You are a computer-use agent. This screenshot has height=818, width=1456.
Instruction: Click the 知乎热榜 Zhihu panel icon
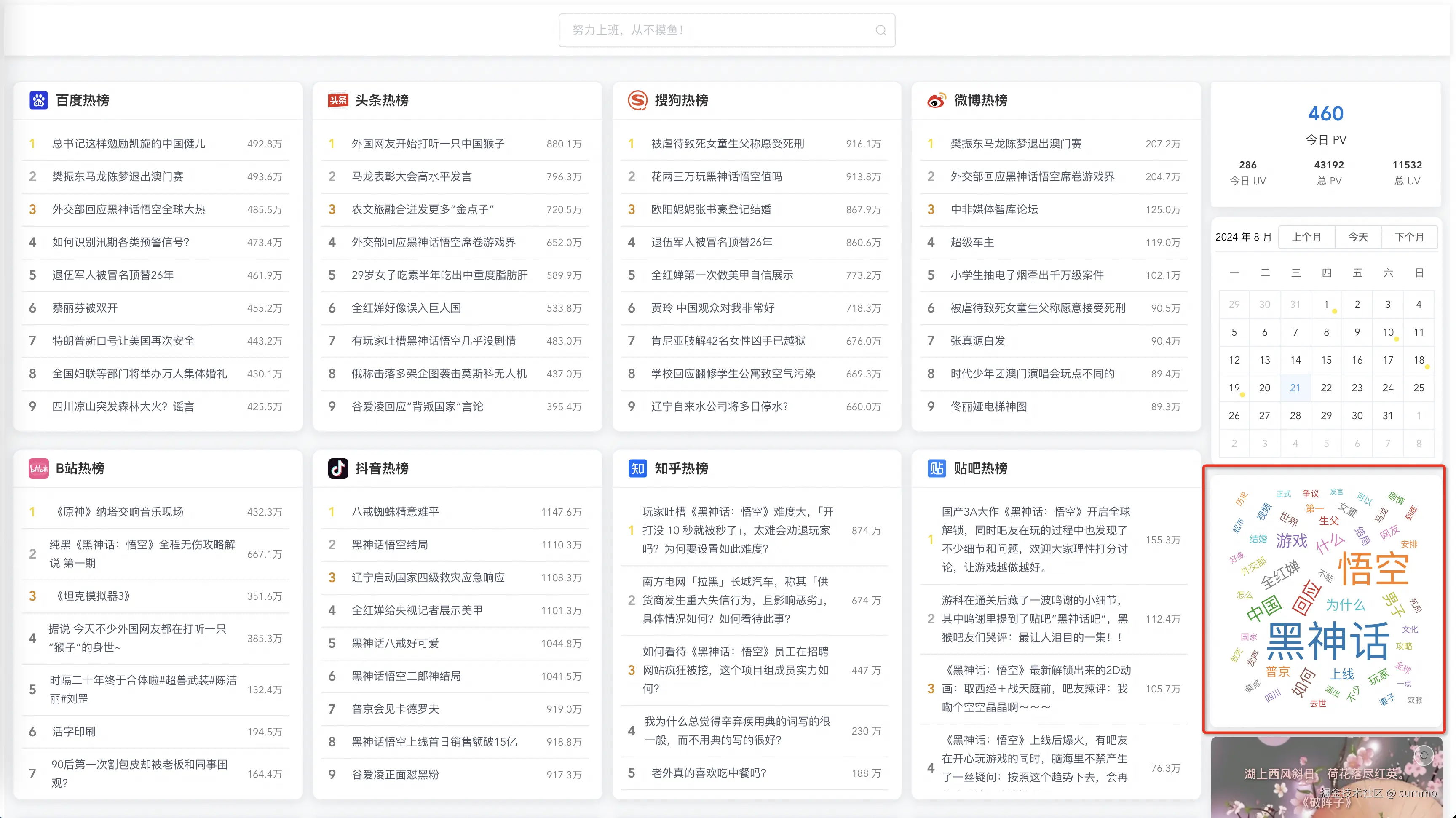[637, 468]
